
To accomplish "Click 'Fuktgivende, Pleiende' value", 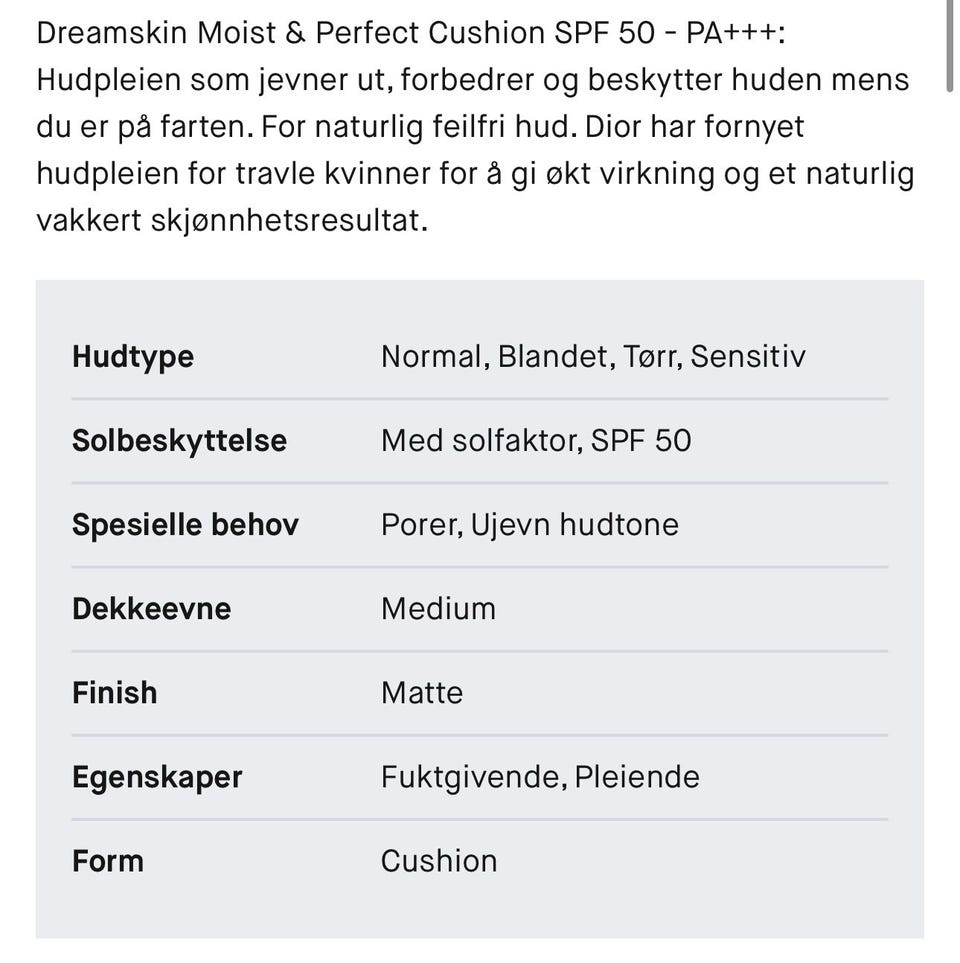I will pyautogui.click(x=540, y=777).
